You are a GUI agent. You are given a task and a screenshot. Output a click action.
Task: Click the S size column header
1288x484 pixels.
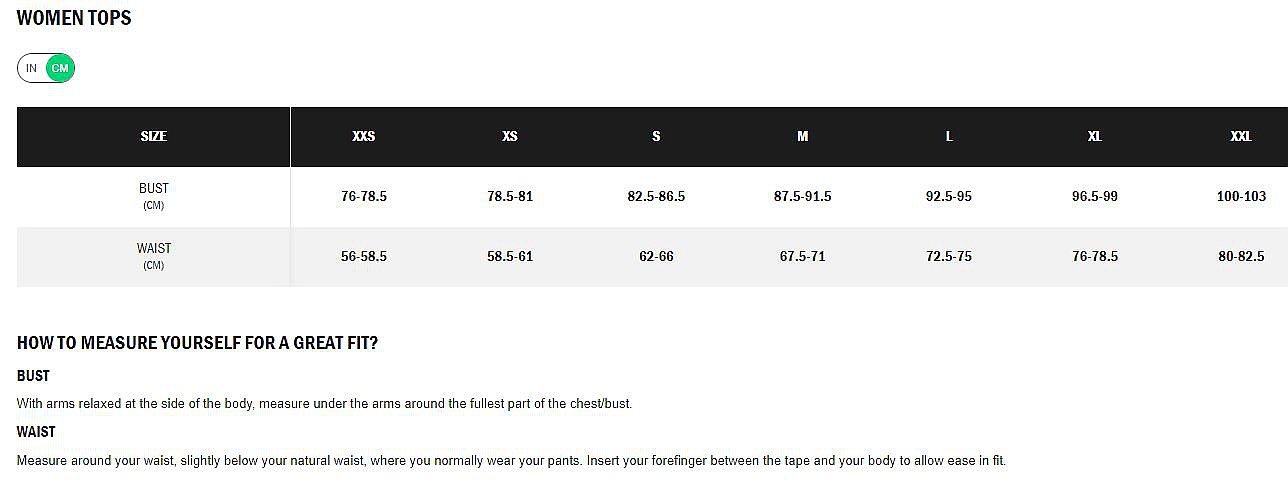point(656,136)
